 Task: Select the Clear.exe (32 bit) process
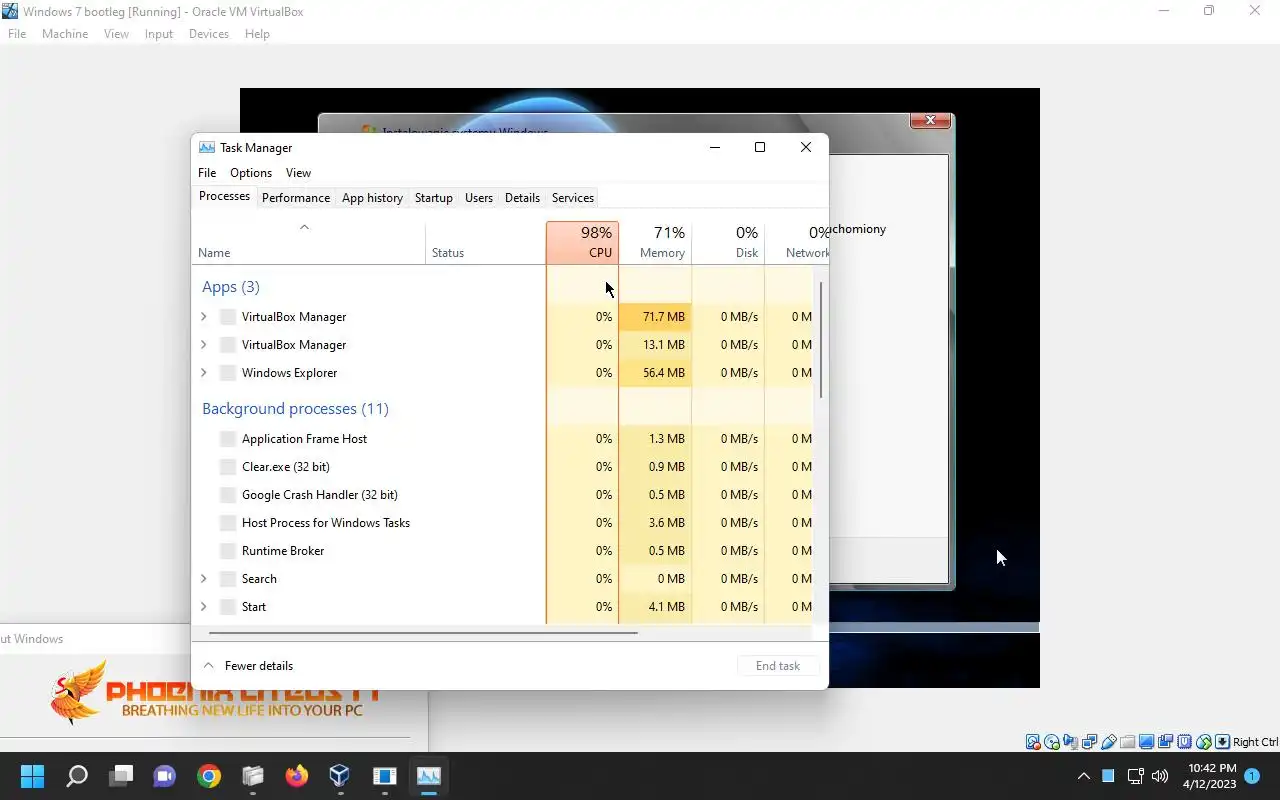click(502, 467)
